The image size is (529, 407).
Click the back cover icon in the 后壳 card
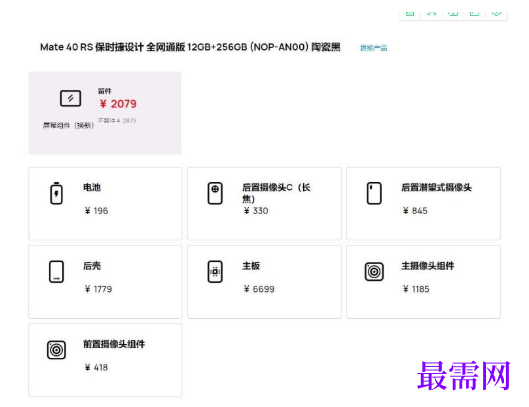pyautogui.click(x=56, y=272)
